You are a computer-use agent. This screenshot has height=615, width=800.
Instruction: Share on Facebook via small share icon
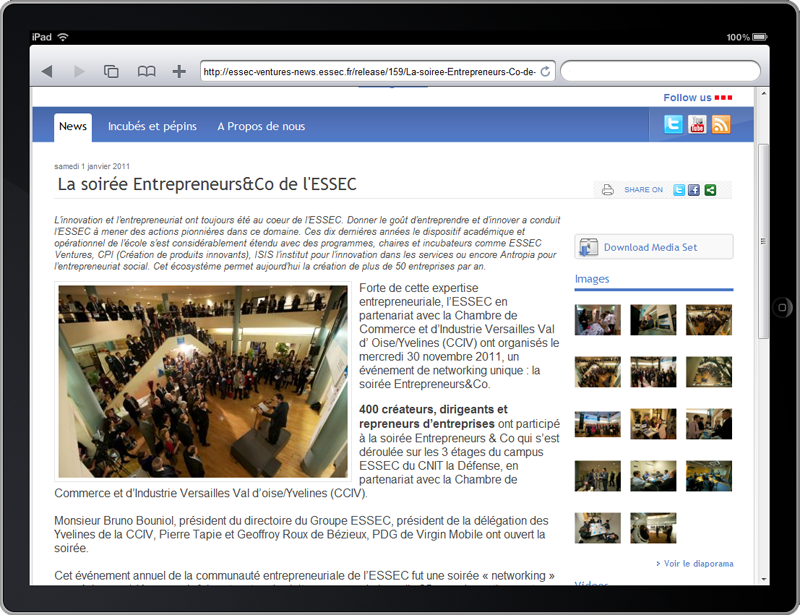click(694, 190)
